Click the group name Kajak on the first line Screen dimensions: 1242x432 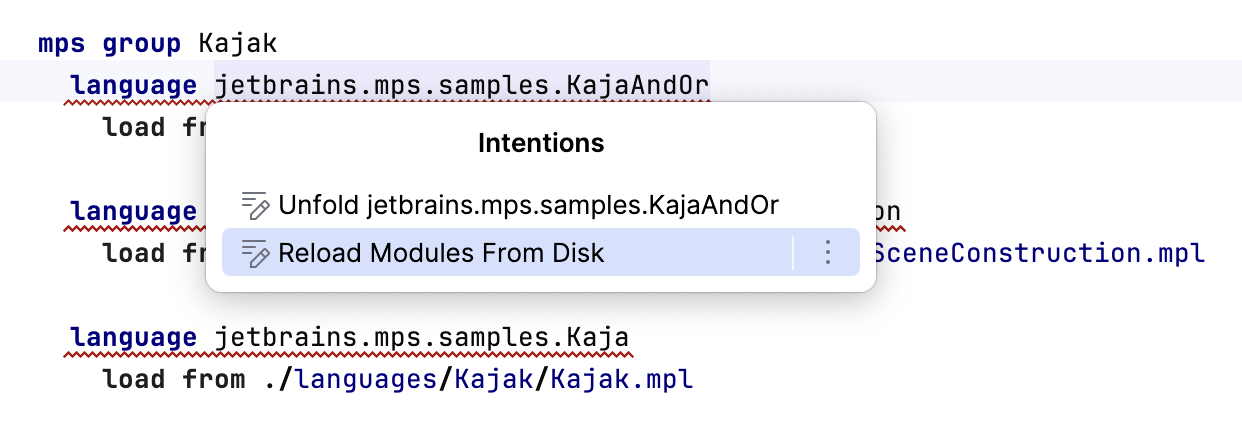click(238, 44)
